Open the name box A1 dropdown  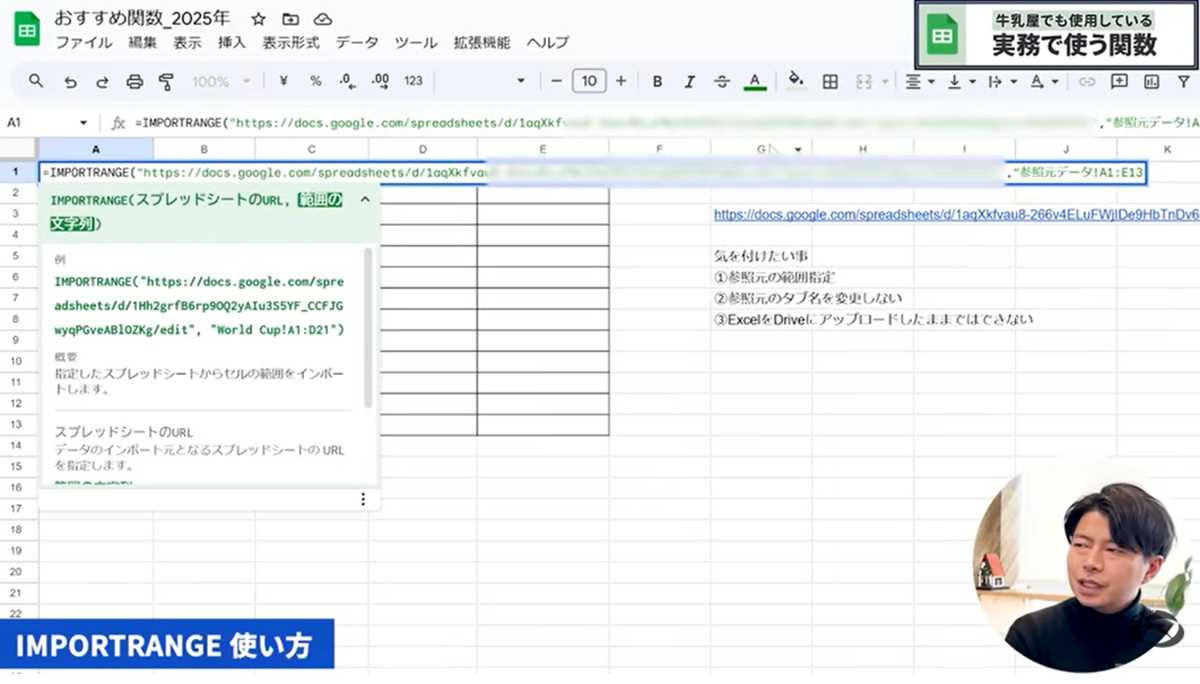[83, 123]
